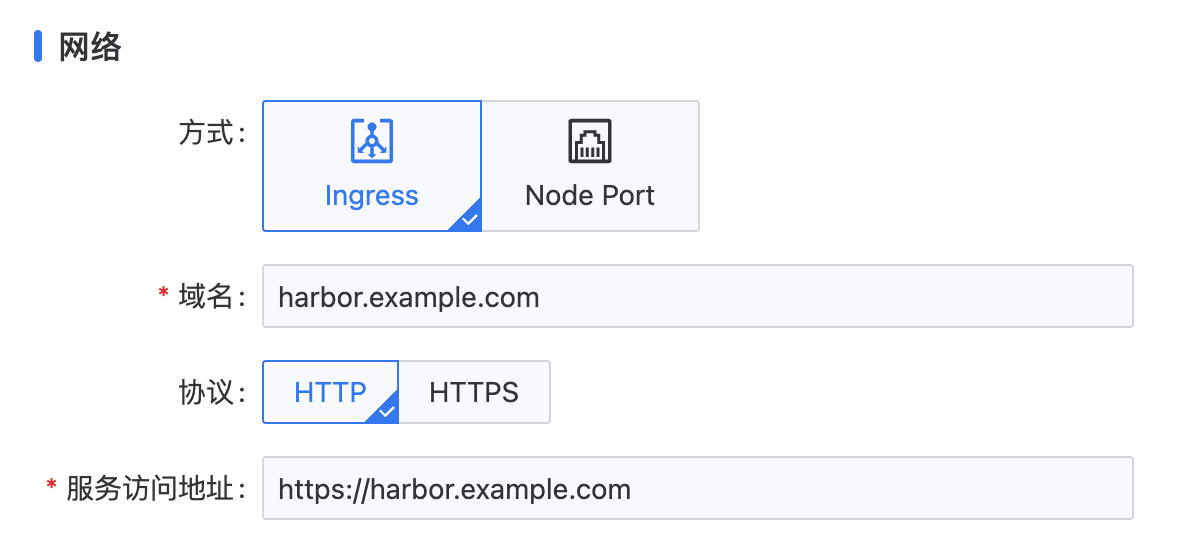
Task: Click the https://harbor.example.com URL text
Action: pos(454,490)
